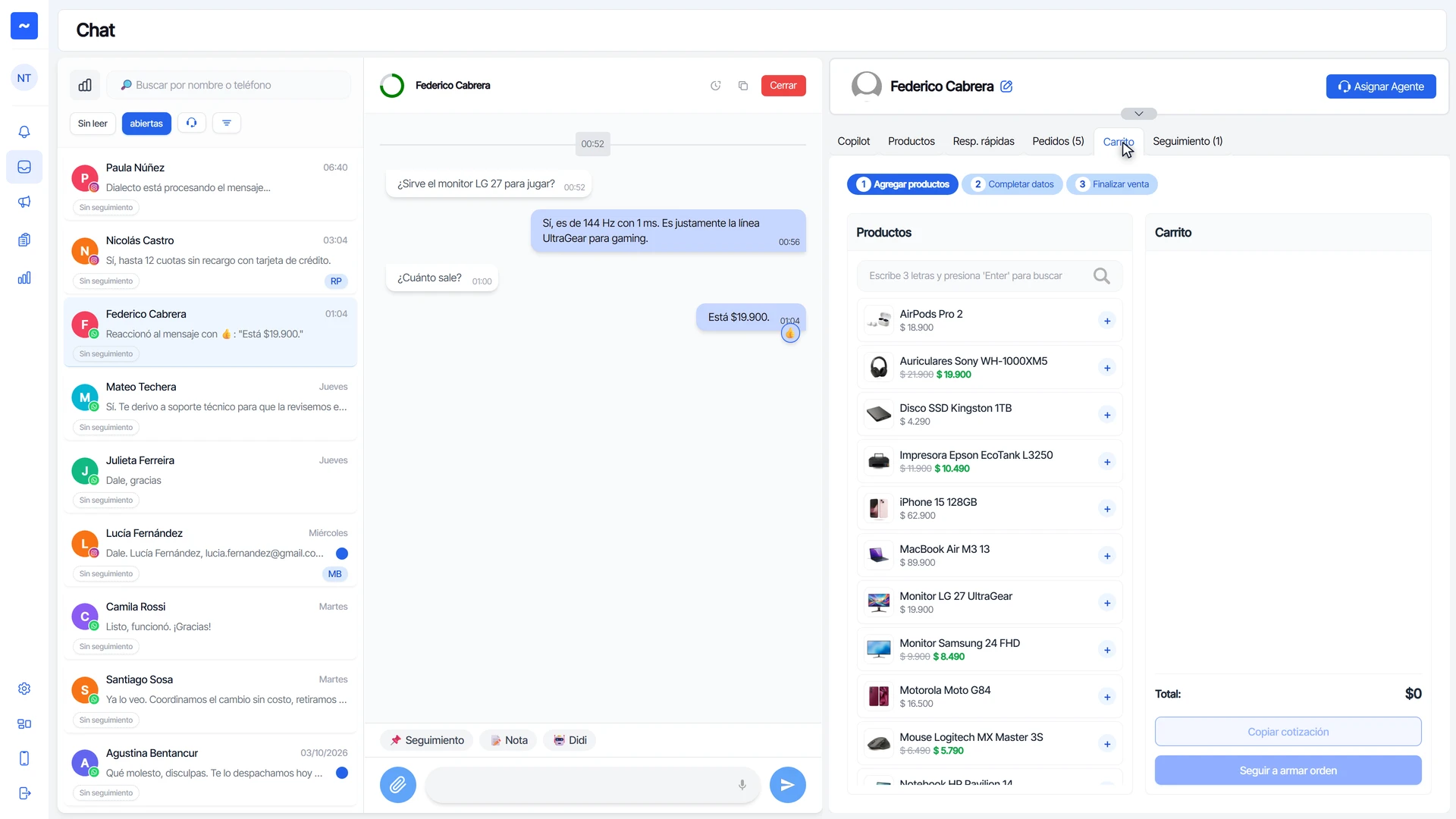This screenshot has width=1456, height=819.
Task: Open the conversation filter options
Action: click(x=227, y=123)
